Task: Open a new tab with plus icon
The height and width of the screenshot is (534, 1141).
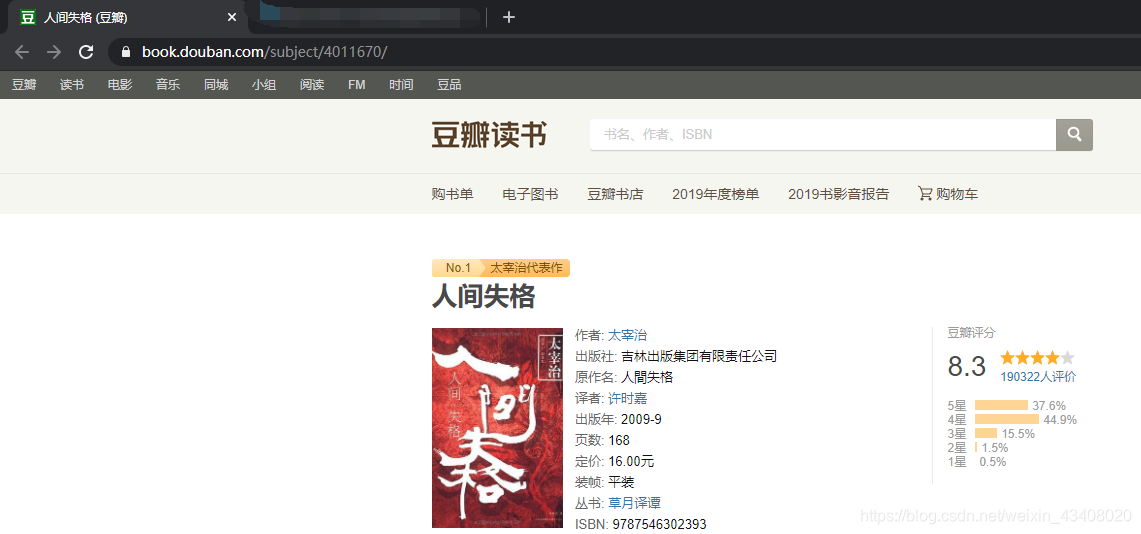Action: (509, 17)
